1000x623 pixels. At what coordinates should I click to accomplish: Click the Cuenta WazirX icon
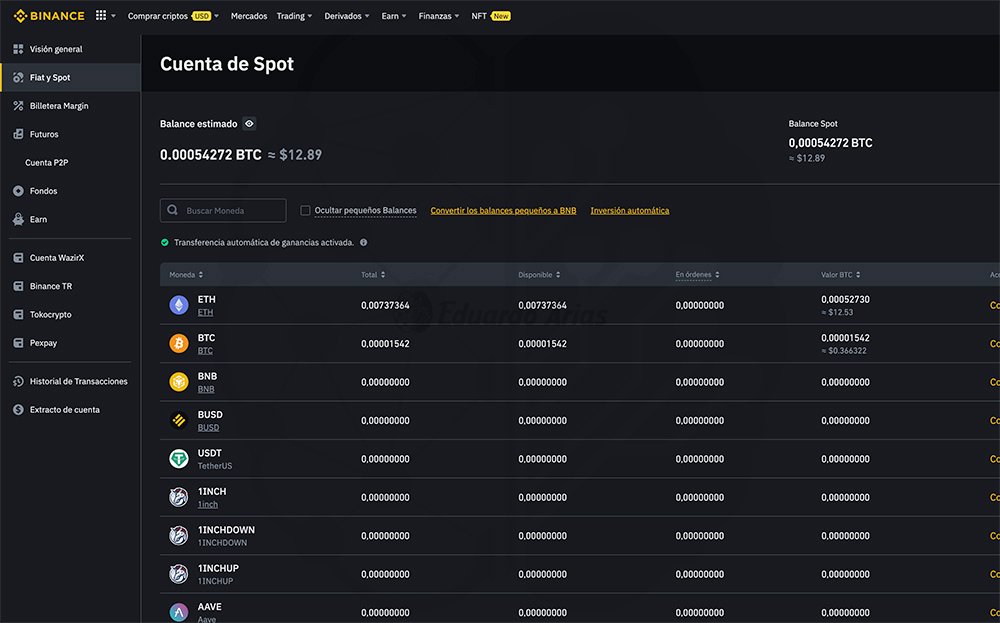point(18,258)
